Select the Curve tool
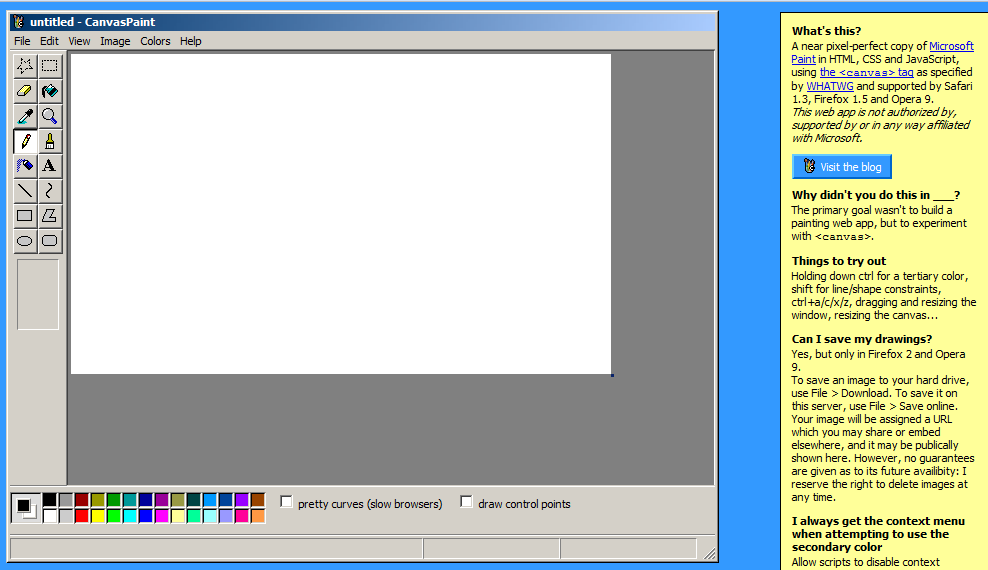The width and height of the screenshot is (988, 570). (50, 191)
